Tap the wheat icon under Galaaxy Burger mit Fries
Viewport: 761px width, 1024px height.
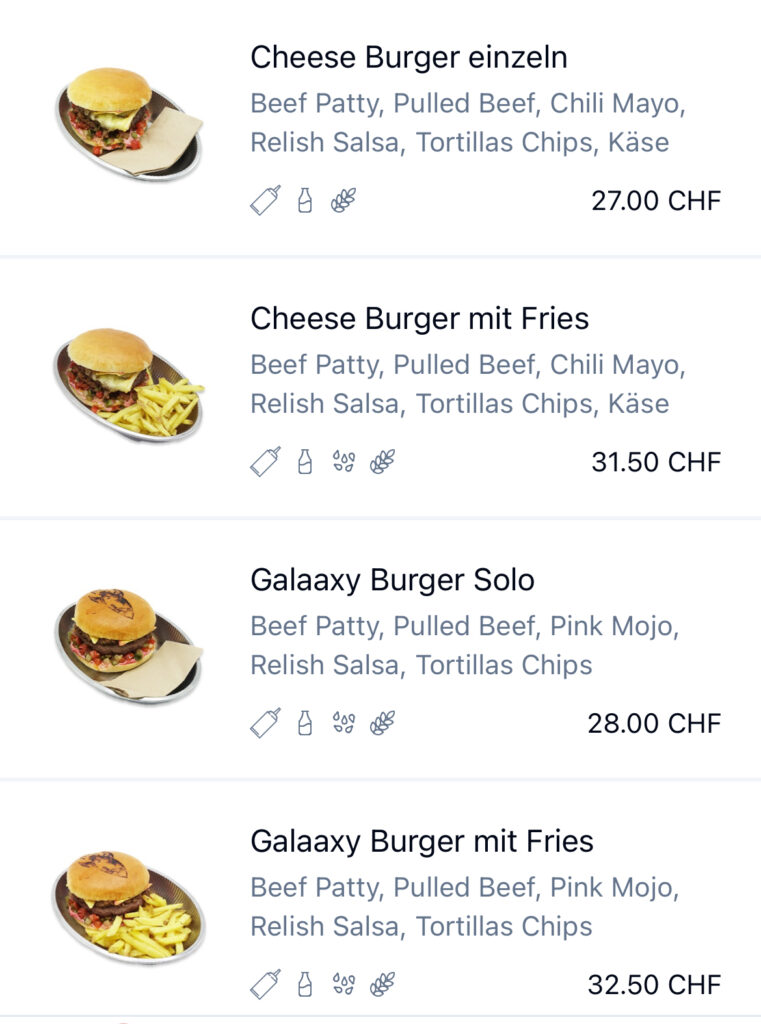point(382,984)
